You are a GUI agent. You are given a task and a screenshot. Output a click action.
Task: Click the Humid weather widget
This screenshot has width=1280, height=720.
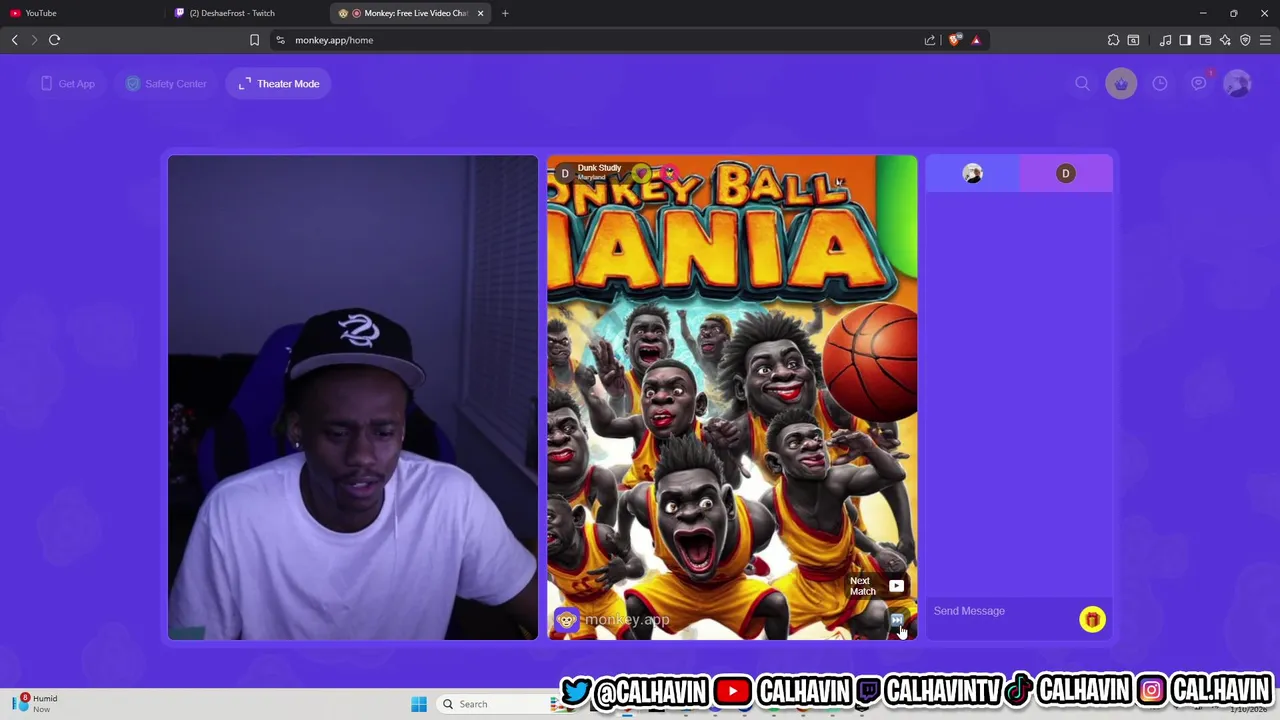point(36,704)
